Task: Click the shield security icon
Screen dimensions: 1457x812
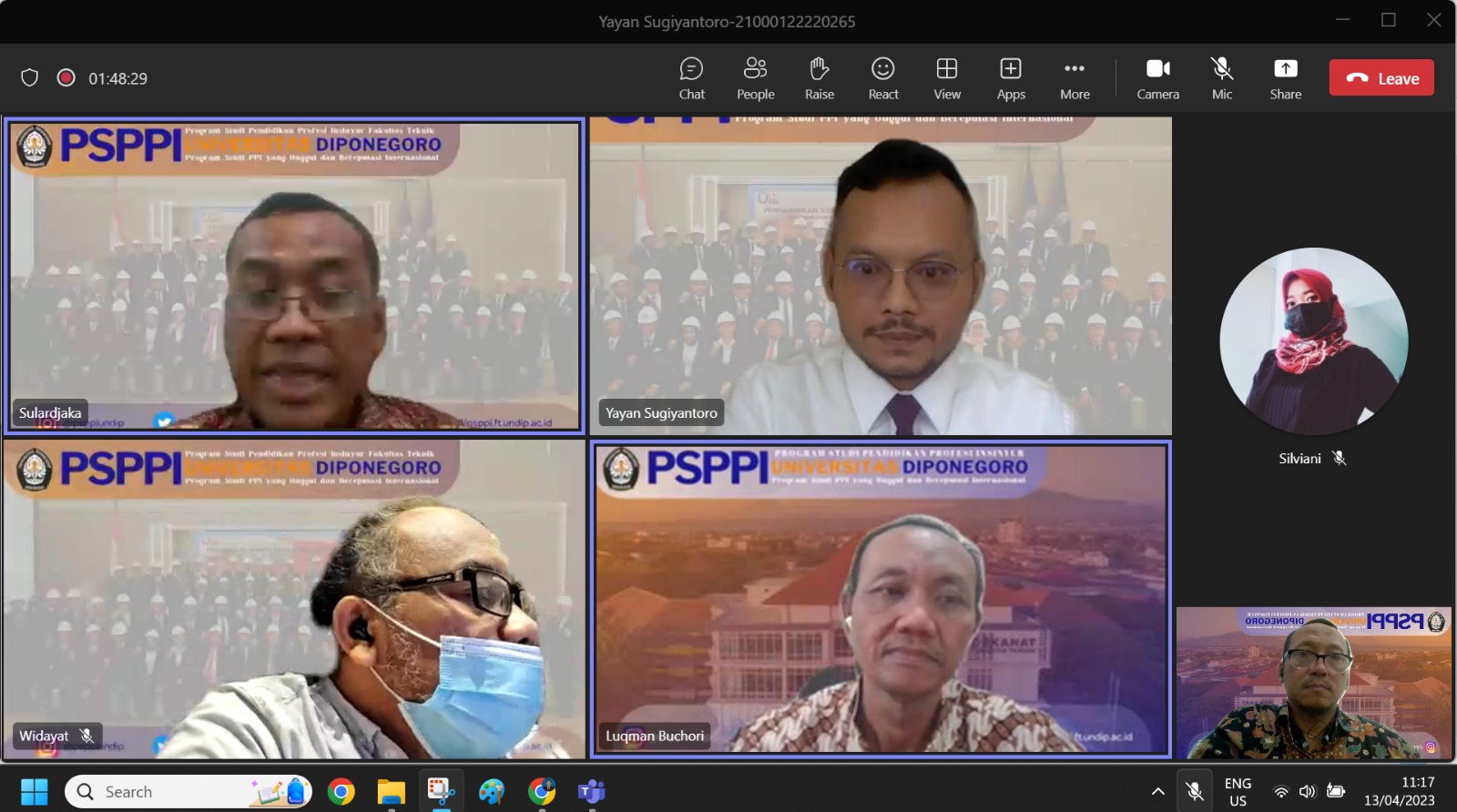Action: tap(30, 78)
